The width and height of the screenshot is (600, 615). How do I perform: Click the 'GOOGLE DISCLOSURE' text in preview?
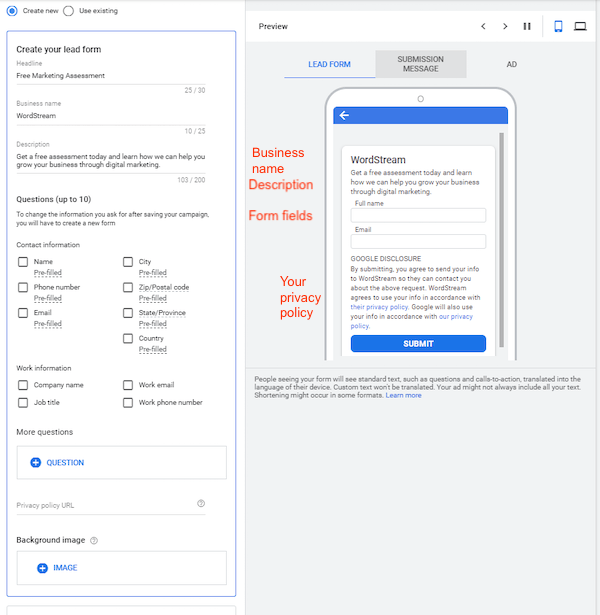click(x=386, y=259)
